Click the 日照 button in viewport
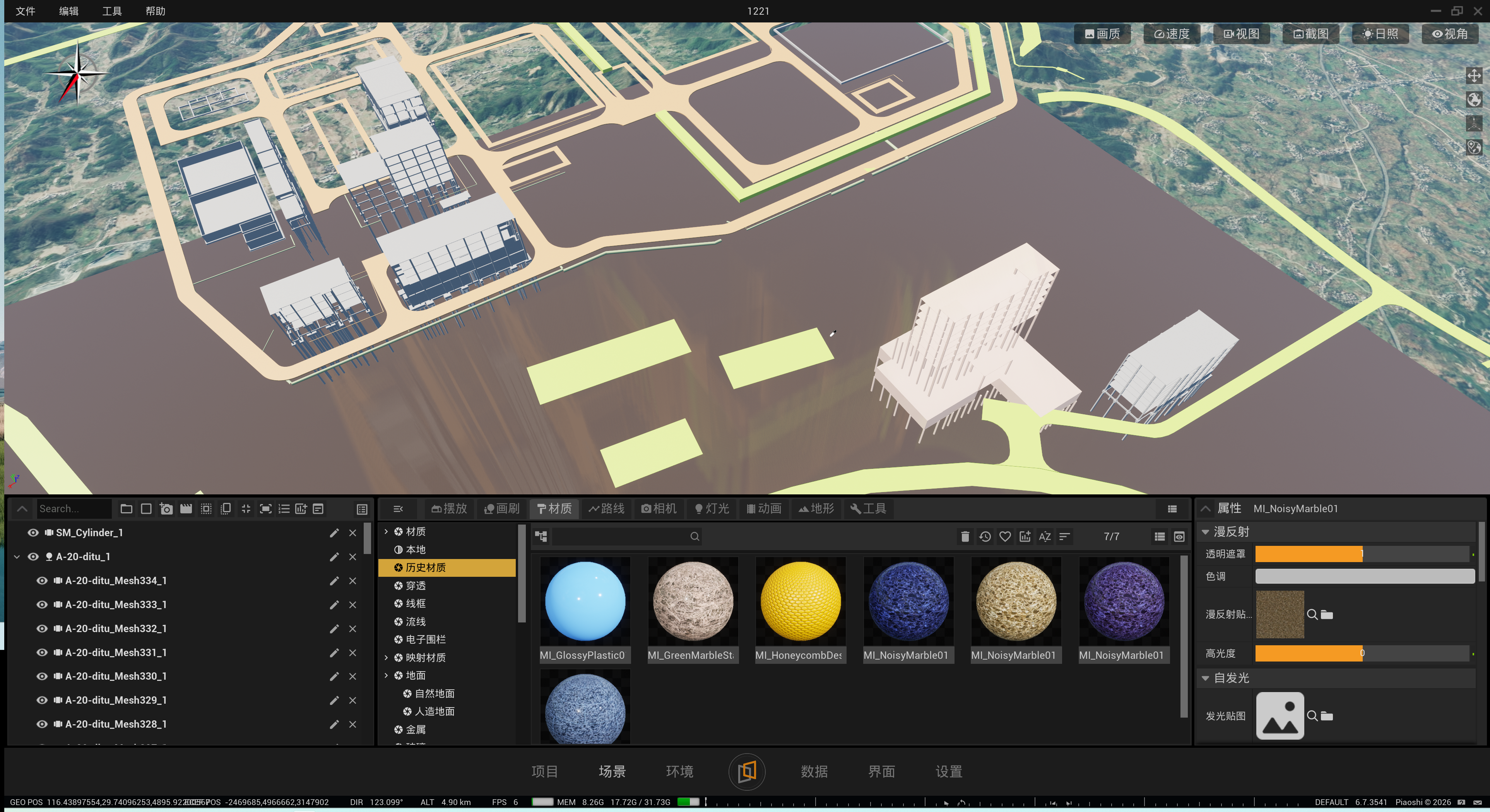This screenshot has width=1490, height=812. click(x=1381, y=34)
